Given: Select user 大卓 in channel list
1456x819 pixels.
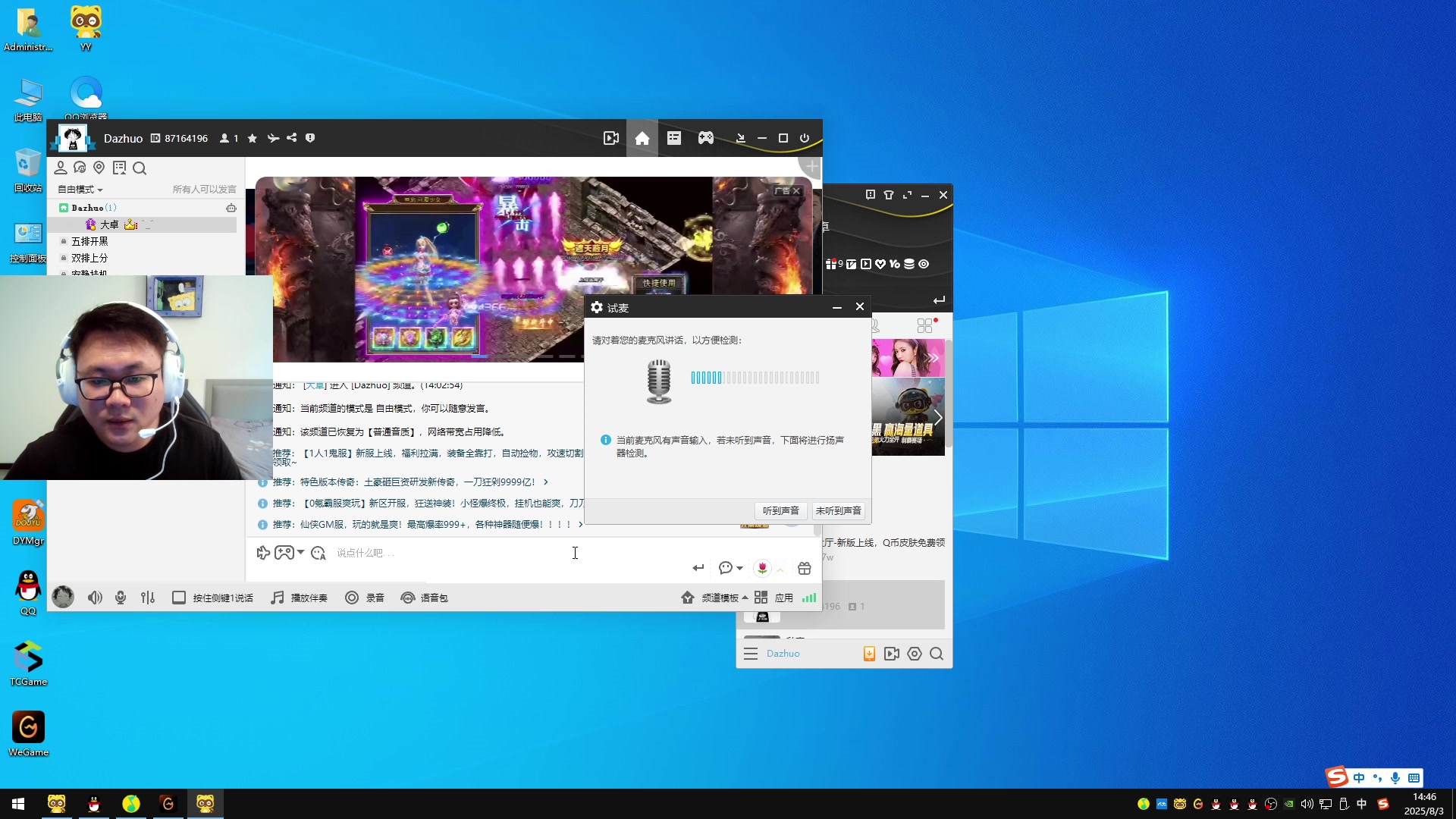Looking at the screenshot, I should [x=109, y=224].
